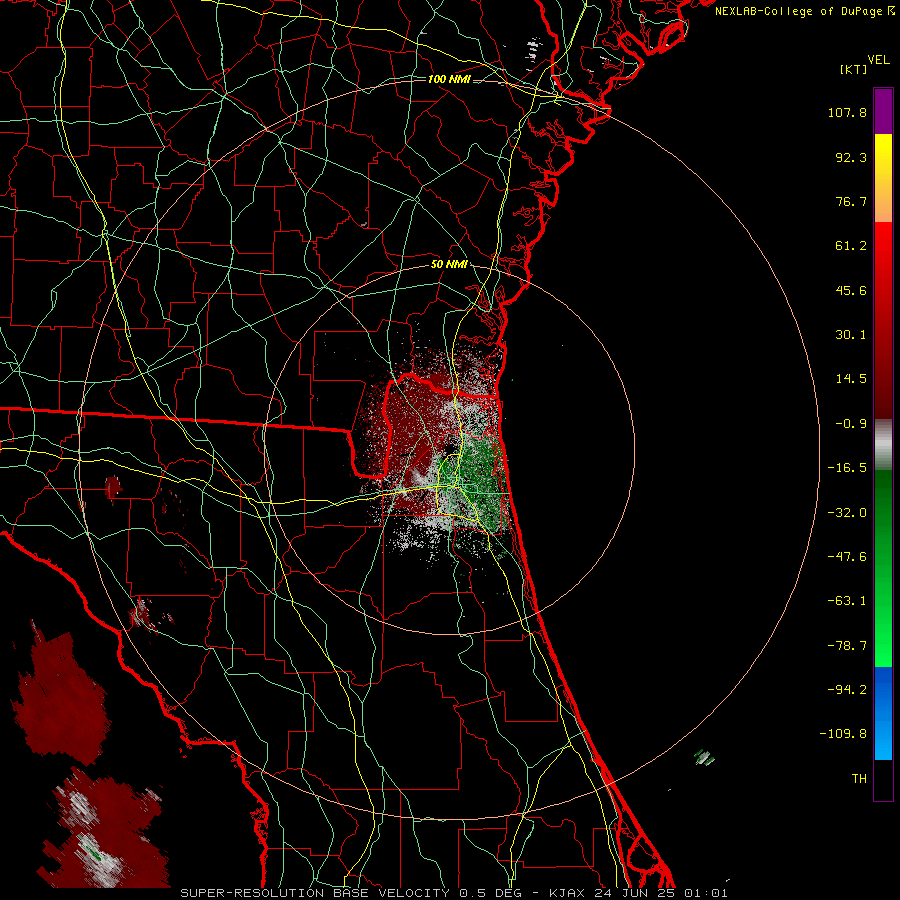This screenshot has height=900, width=900.
Task: Click the -109.8 velocity scale value
Action: pyautogui.click(x=843, y=734)
